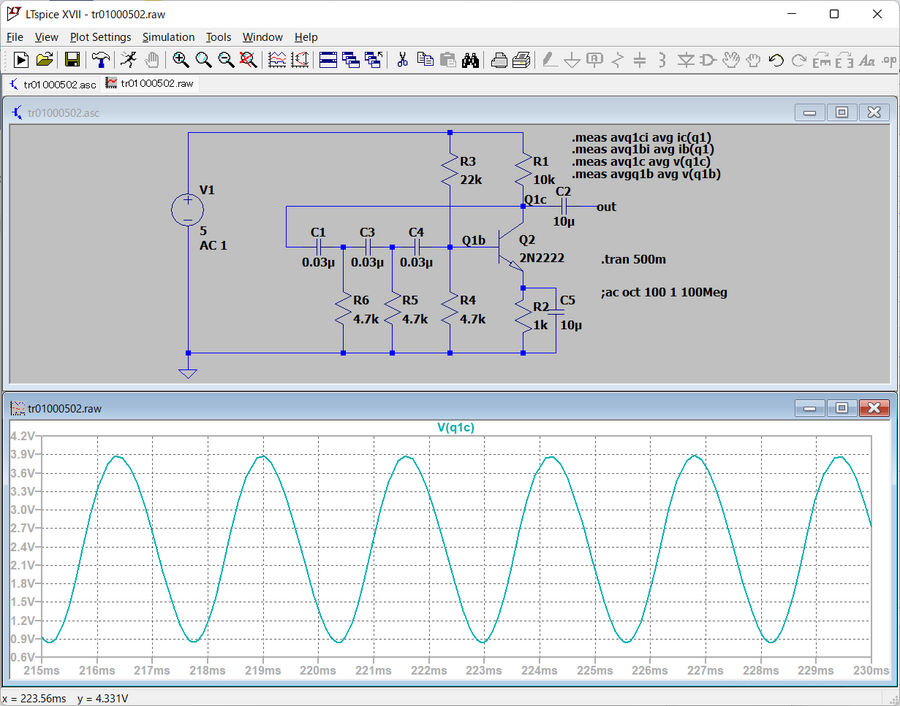
Task: Click the Undo arrow icon
Action: (776, 60)
